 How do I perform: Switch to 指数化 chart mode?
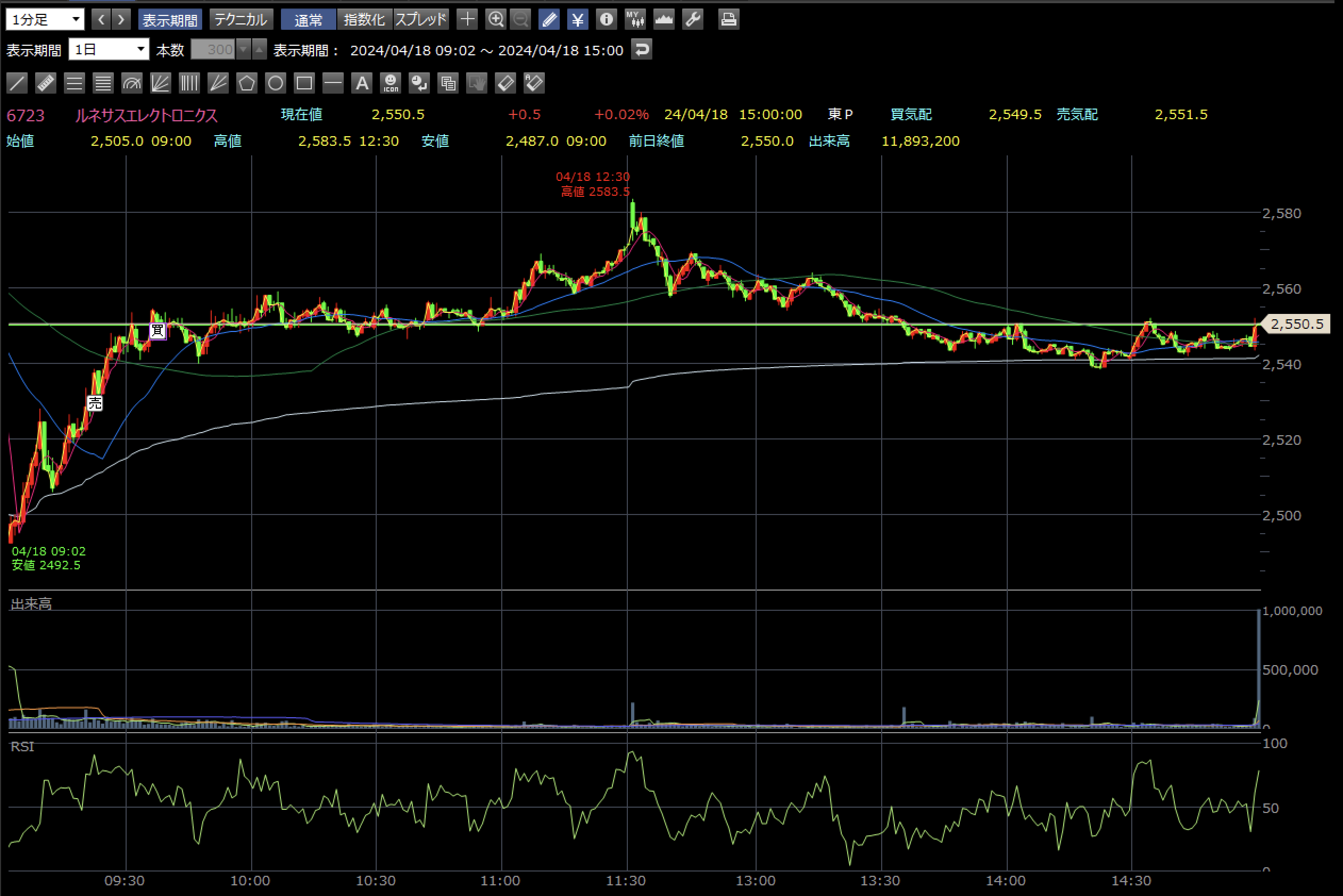click(x=364, y=20)
